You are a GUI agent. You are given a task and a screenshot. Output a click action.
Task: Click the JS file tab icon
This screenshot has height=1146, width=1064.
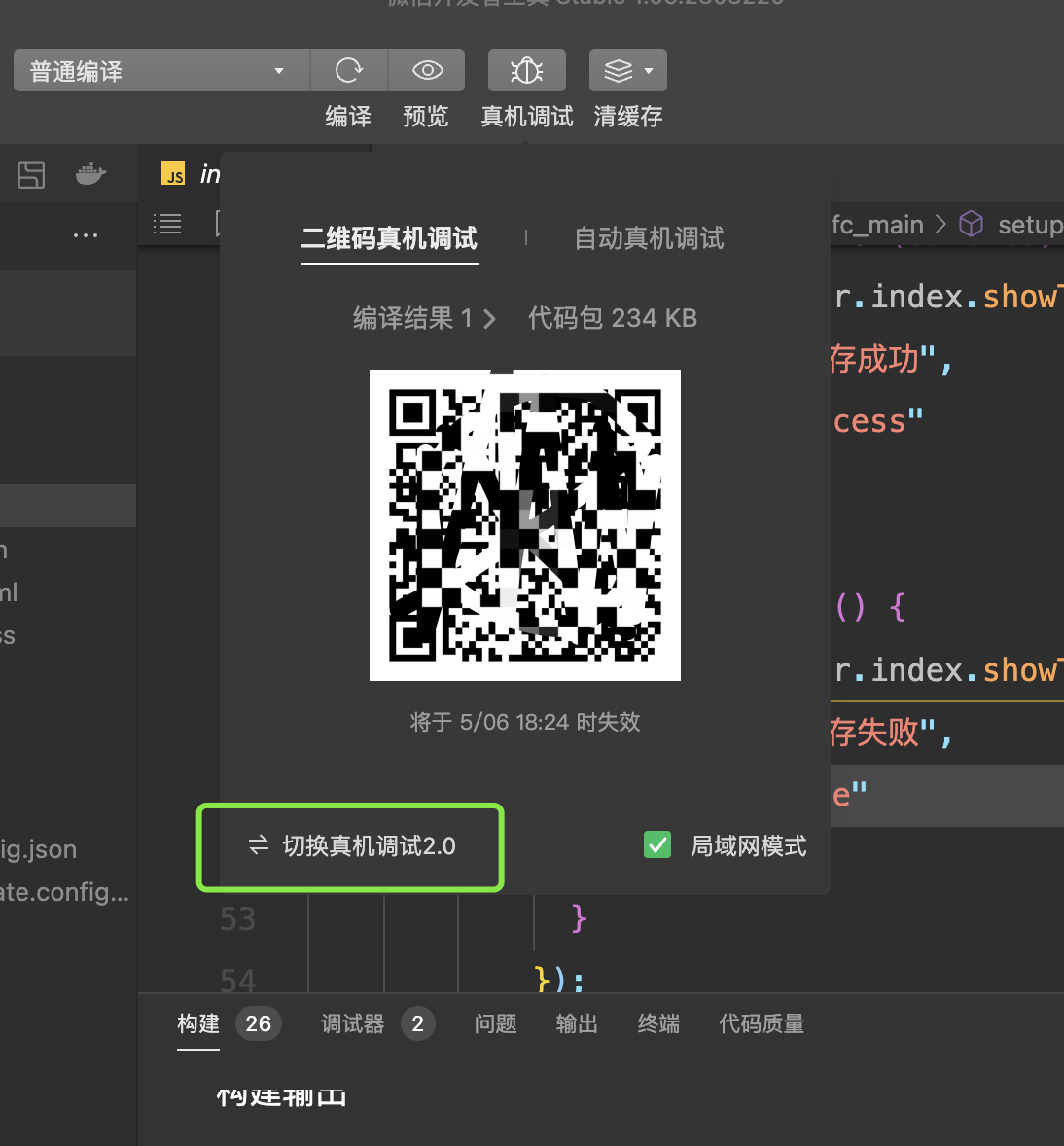coord(173,174)
